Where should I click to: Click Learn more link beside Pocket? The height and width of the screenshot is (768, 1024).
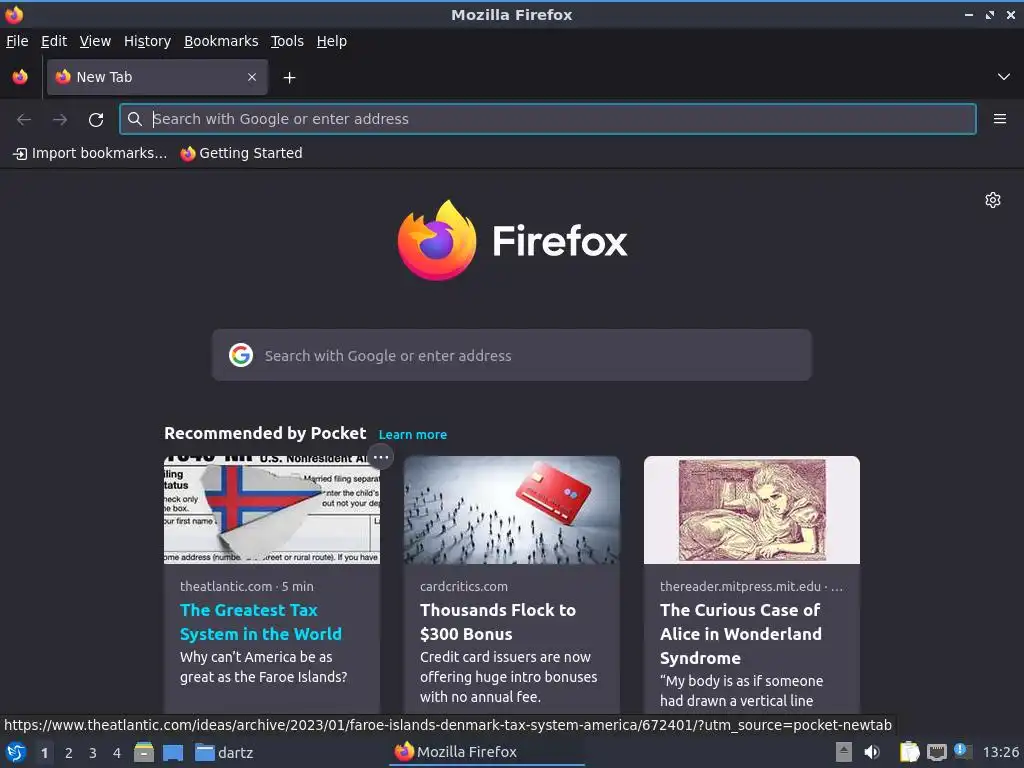[x=413, y=435]
